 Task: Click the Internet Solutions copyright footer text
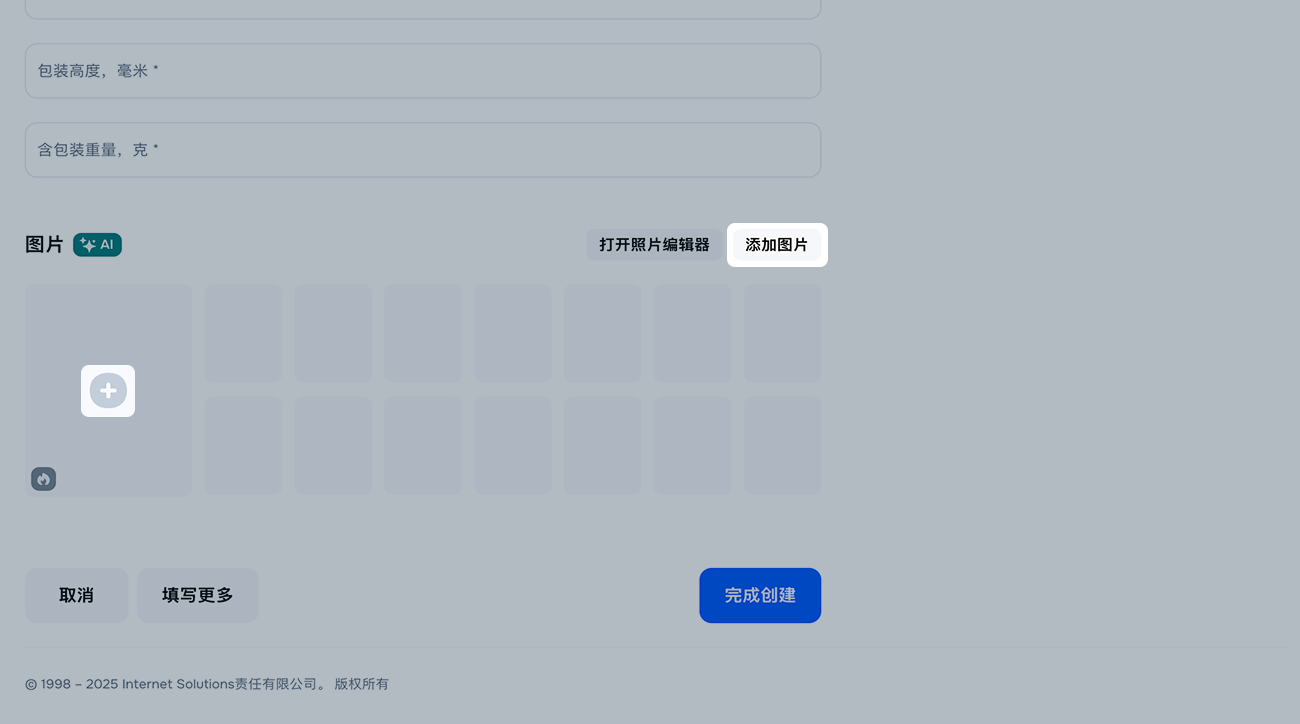(x=206, y=684)
